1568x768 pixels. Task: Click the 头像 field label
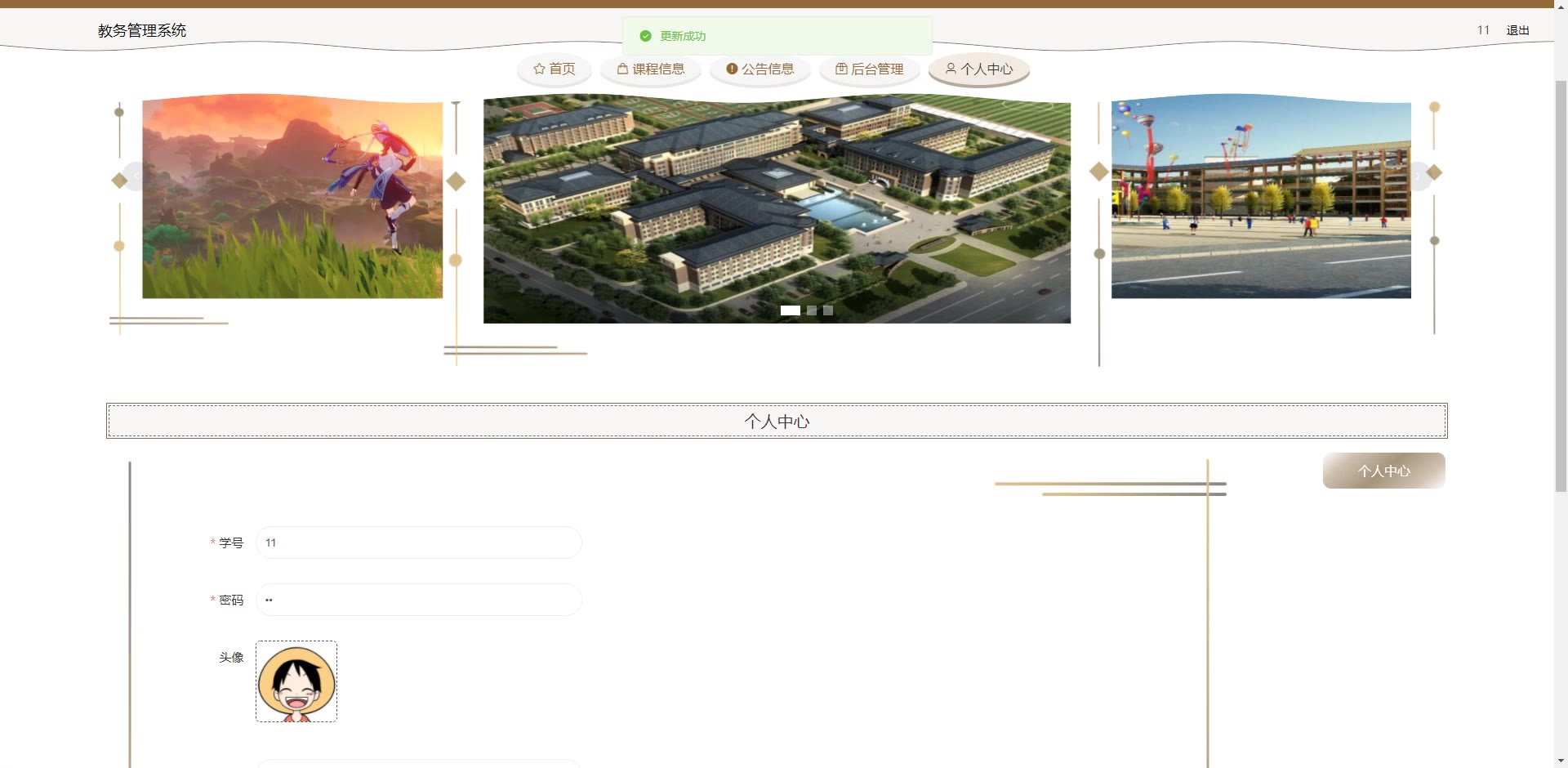[231, 657]
